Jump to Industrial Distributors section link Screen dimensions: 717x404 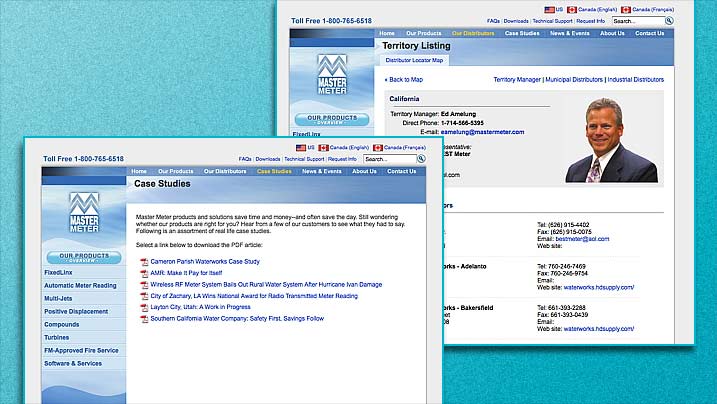click(x=636, y=80)
